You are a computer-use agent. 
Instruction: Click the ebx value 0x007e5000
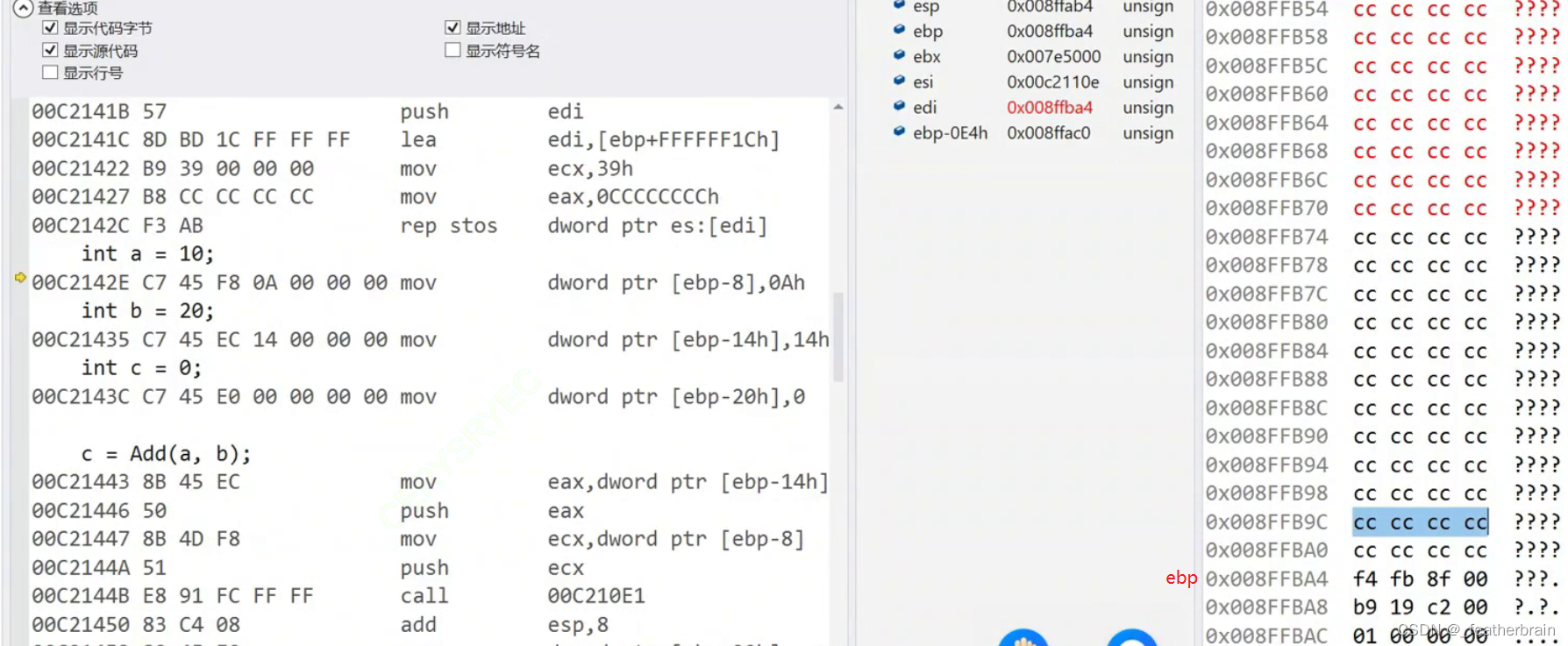[1053, 56]
